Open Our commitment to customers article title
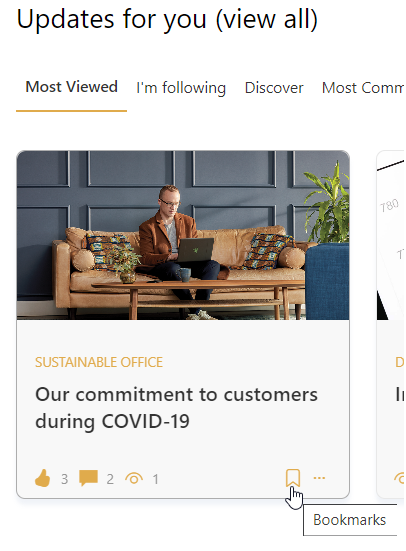The height and width of the screenshot is (551, 406). [176, 408]
